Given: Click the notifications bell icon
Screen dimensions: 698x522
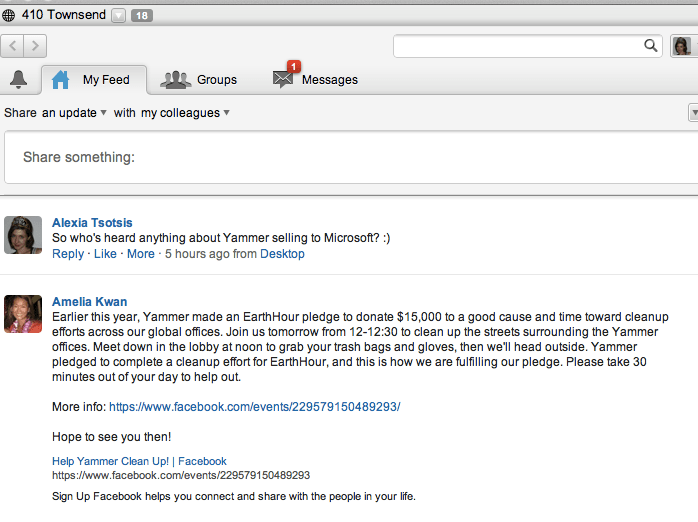Looking at the screenshot, I should [18, 80].
